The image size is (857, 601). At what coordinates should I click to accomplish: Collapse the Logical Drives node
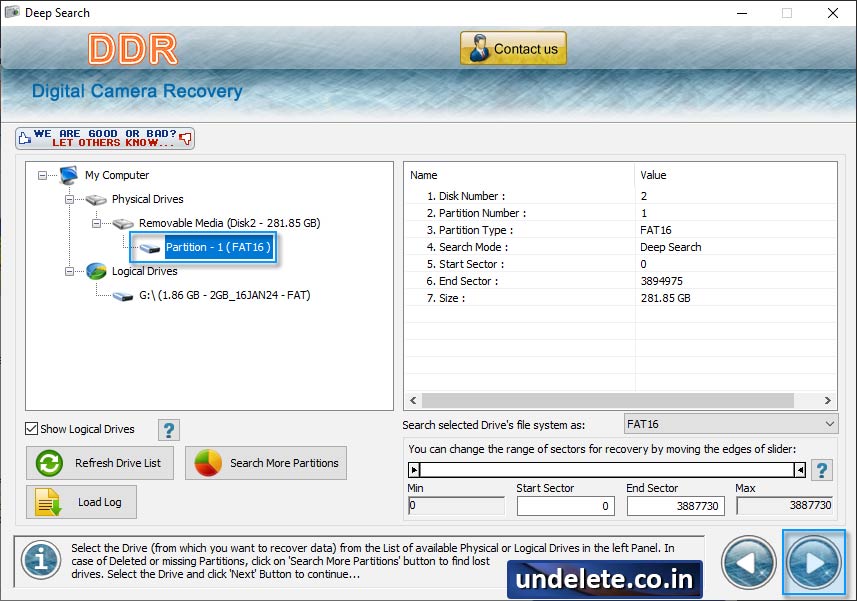point(69,272)
